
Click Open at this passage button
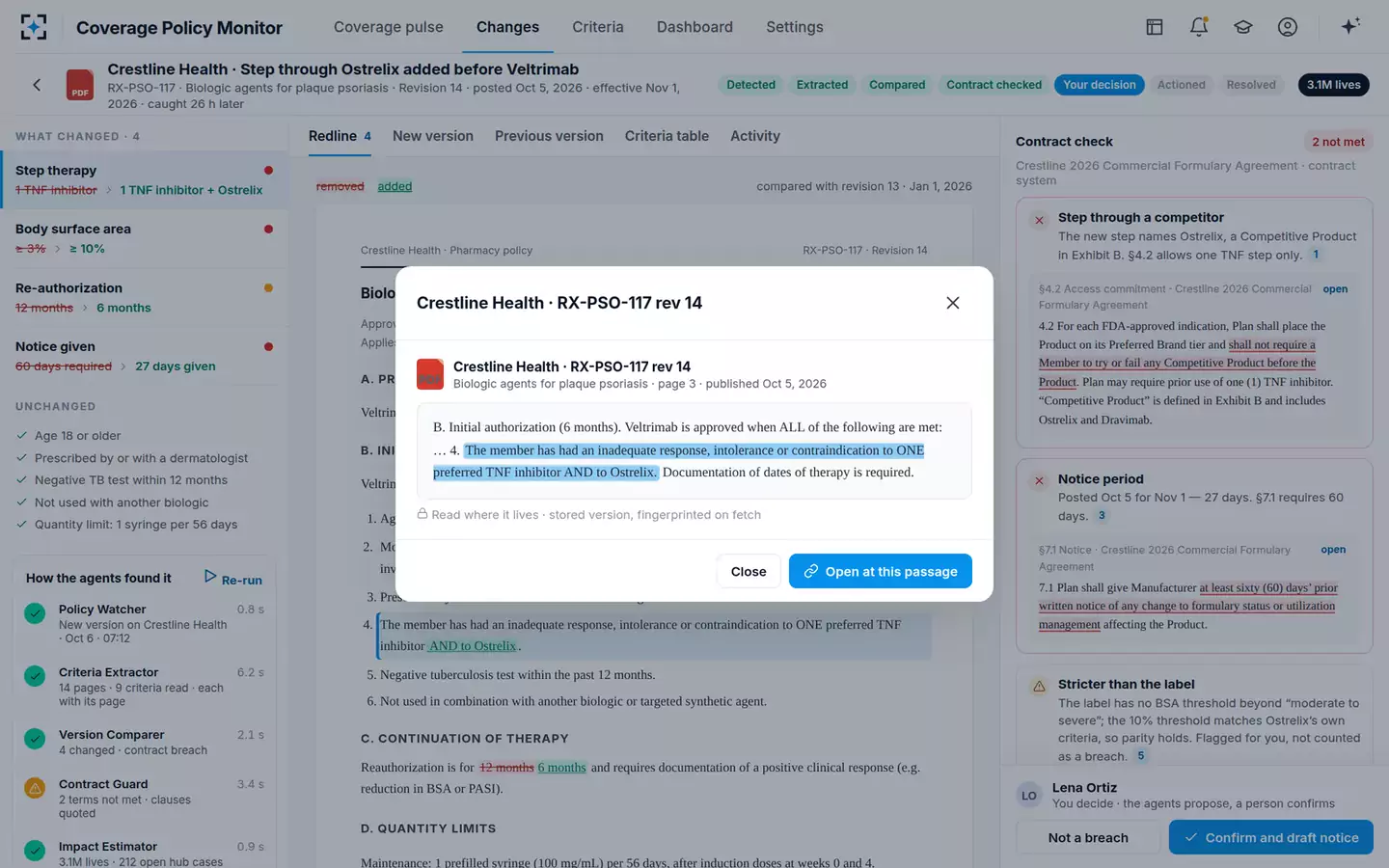click(x=881, y=572)
